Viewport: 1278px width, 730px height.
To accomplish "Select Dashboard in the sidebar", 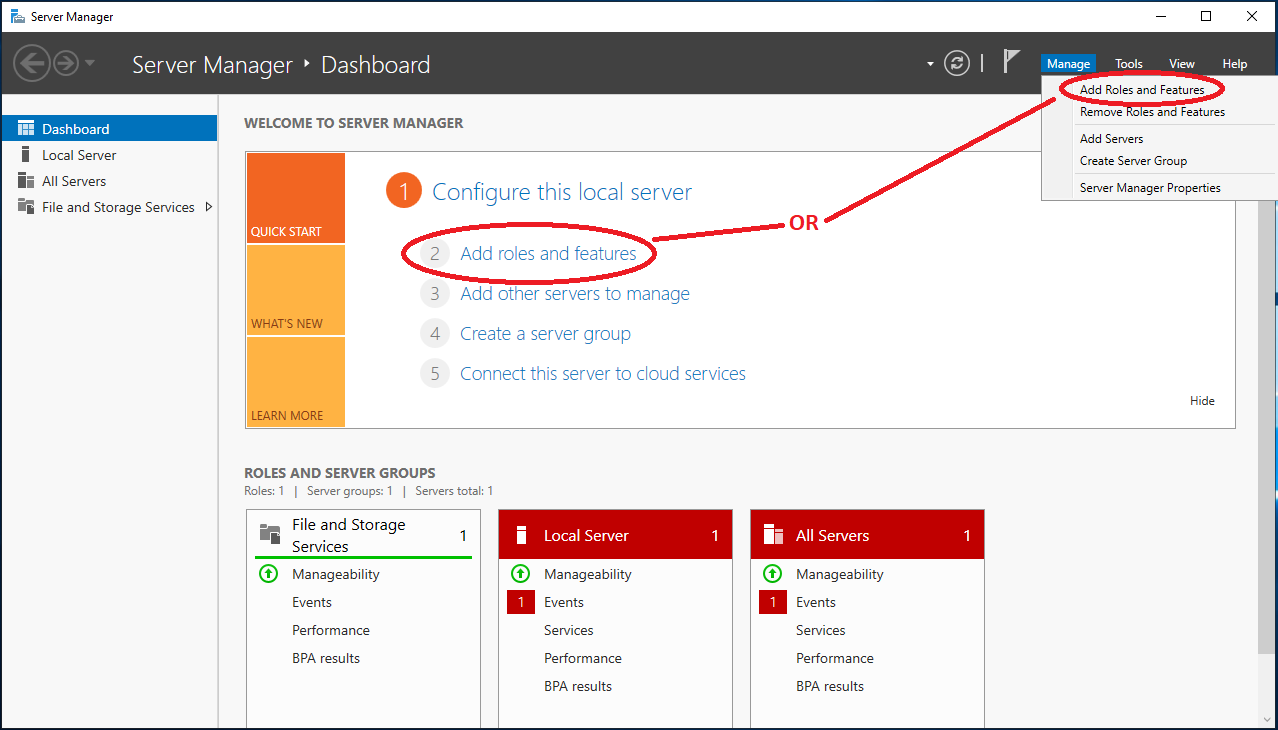I will [109, 128].
